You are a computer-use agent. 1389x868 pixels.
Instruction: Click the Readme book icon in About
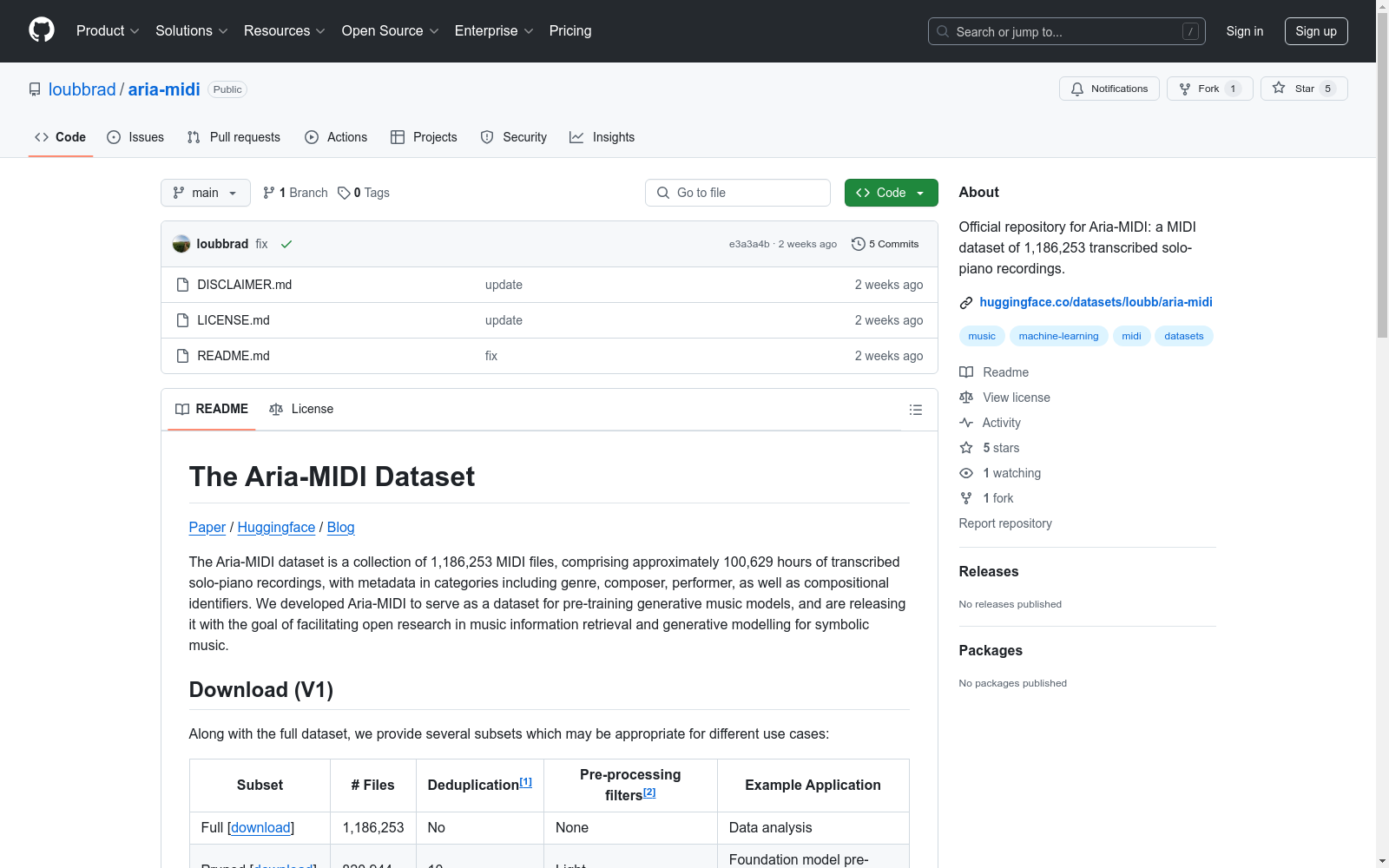coord(966,372)
